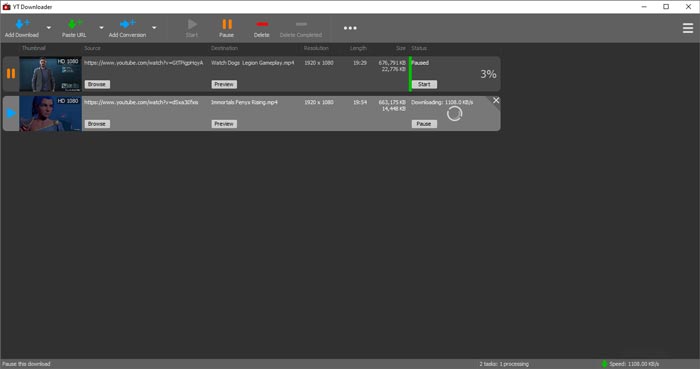Click the Paused status text
This screenshot has height=369, width=700.
(420, 63)
